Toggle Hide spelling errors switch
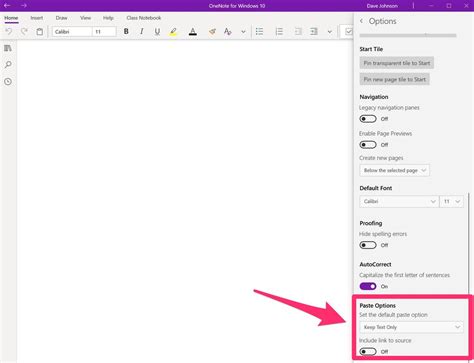The image size is (474, 363). tap(368, 245)
